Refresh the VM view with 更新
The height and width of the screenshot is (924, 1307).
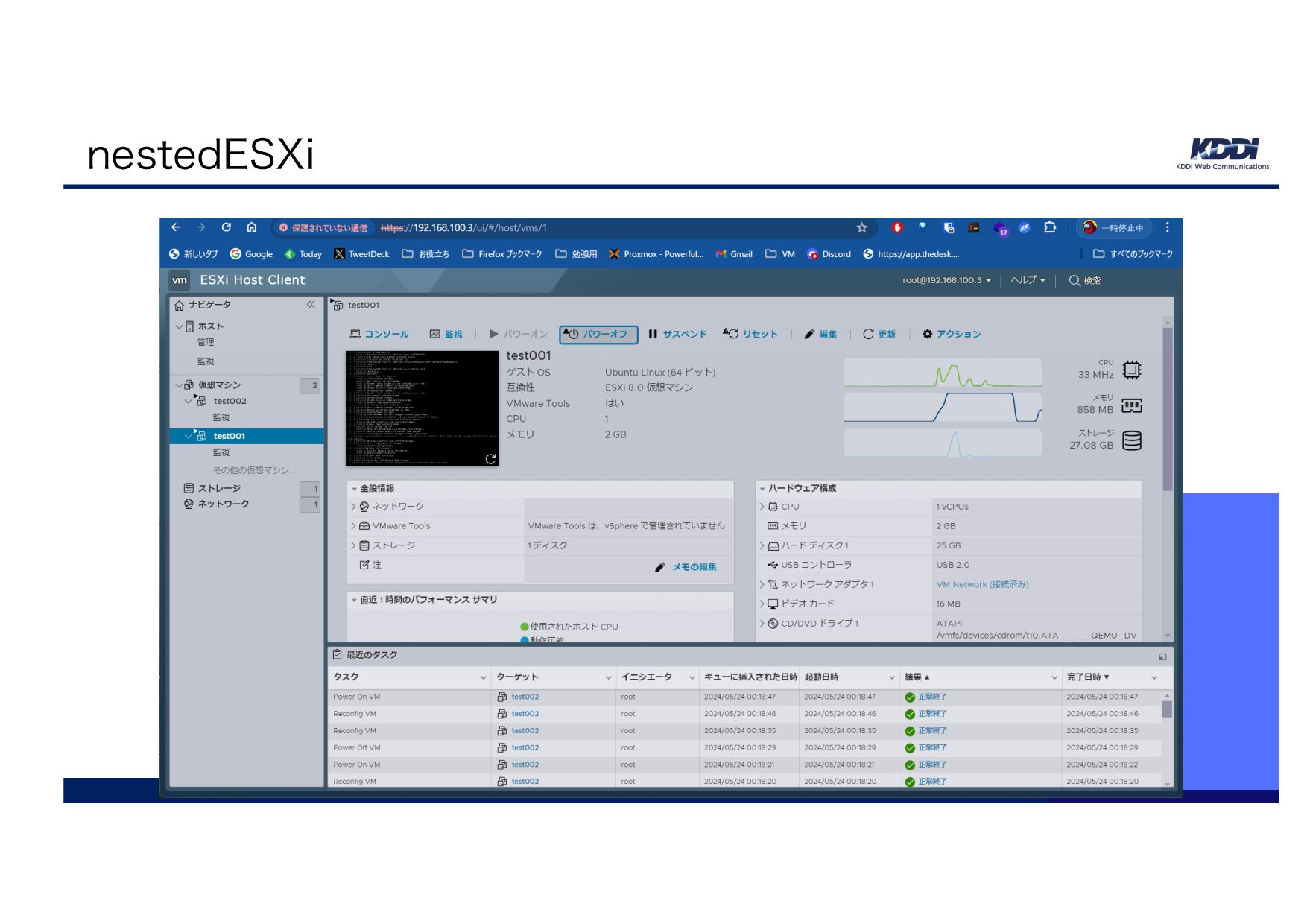879,334
